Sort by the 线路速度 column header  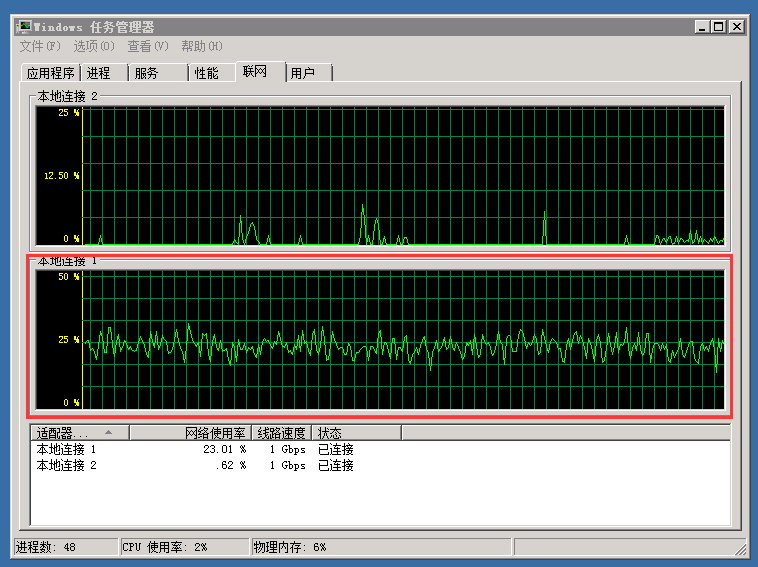coord(282,433)
